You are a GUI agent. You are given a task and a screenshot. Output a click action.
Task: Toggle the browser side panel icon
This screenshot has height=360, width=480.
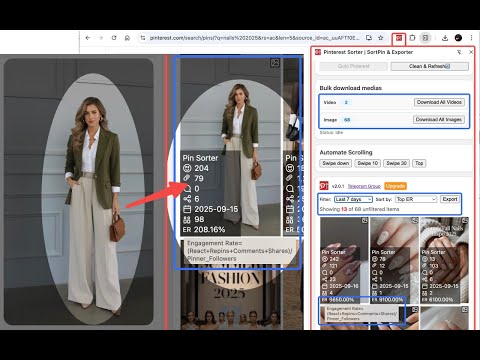(426, 38)
